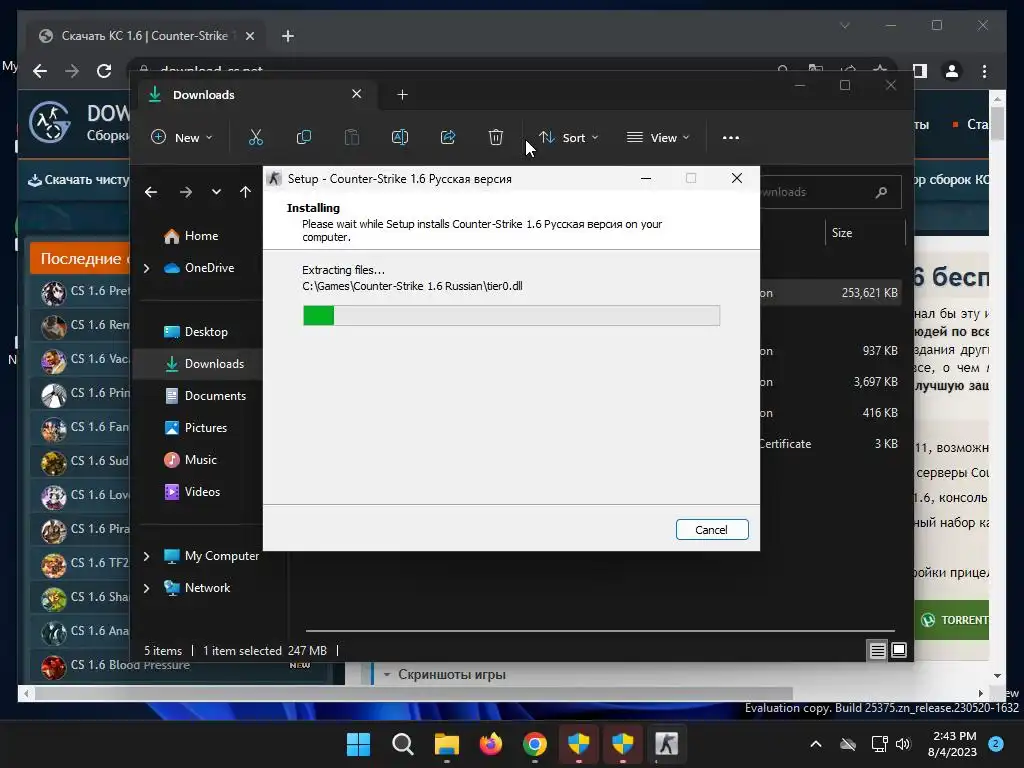Click the Explorer search box
Viewport: 1024px width, 768px height.
coord(829,192)
